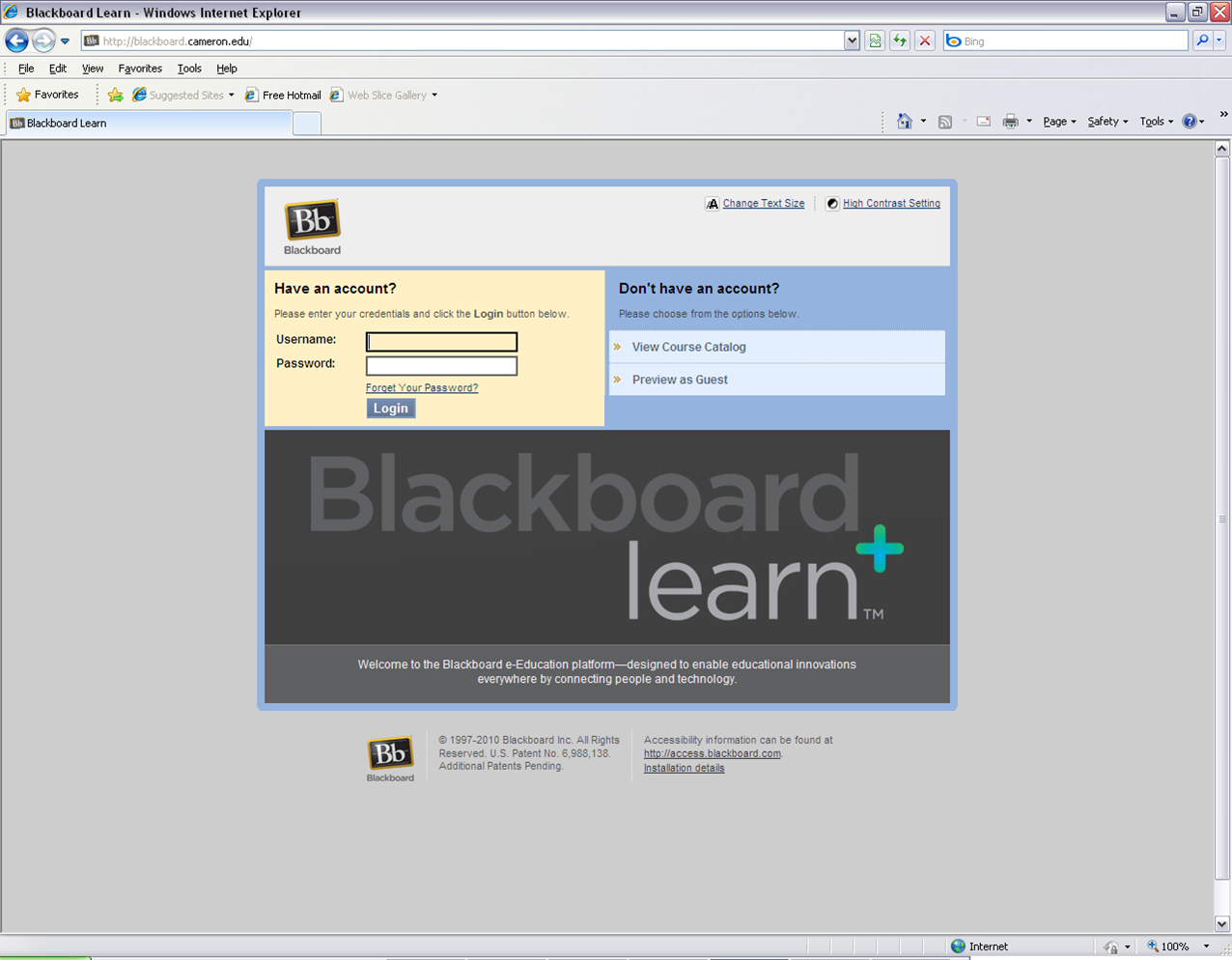Image resolution: width=1232 pixels, height=960 pixels.
Task: Click the zoom level 100% button
Action: (x=1168, y=946)
